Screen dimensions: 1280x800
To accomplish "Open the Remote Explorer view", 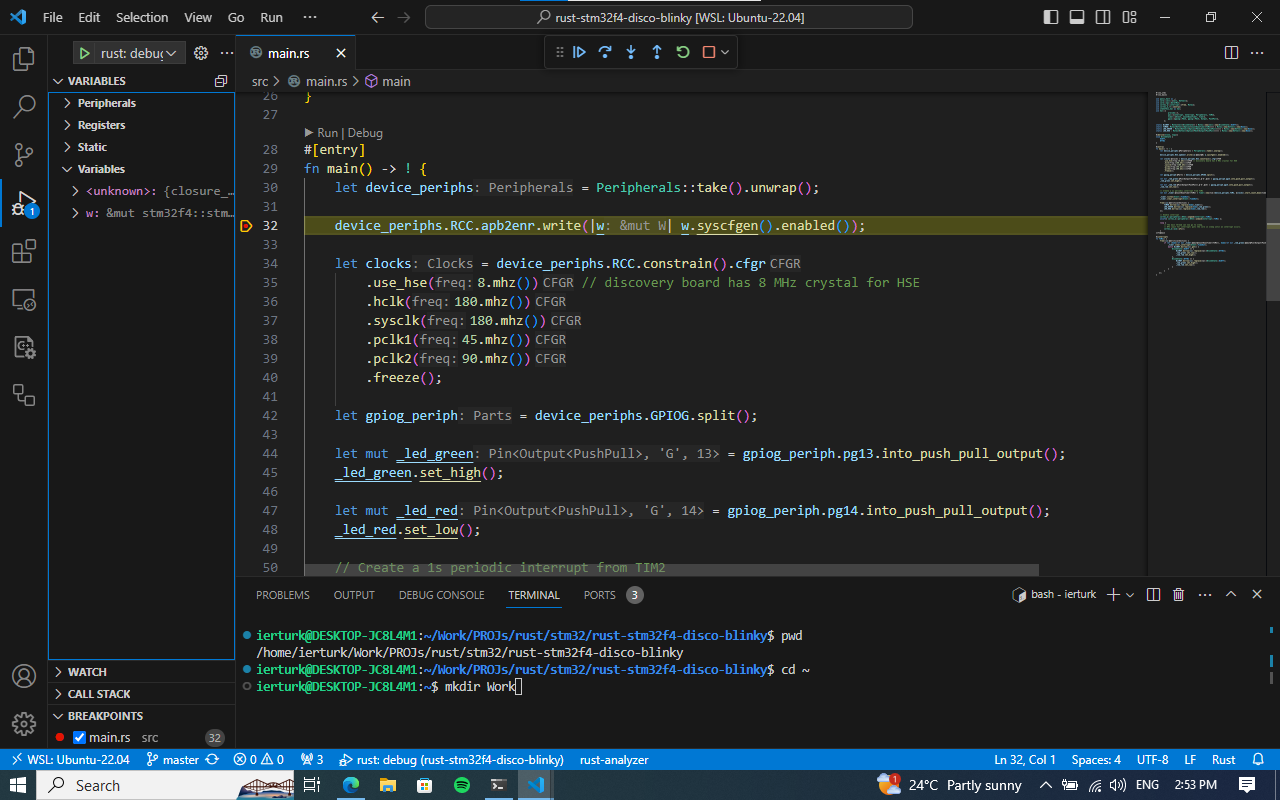I will click(x=23, y=299).
